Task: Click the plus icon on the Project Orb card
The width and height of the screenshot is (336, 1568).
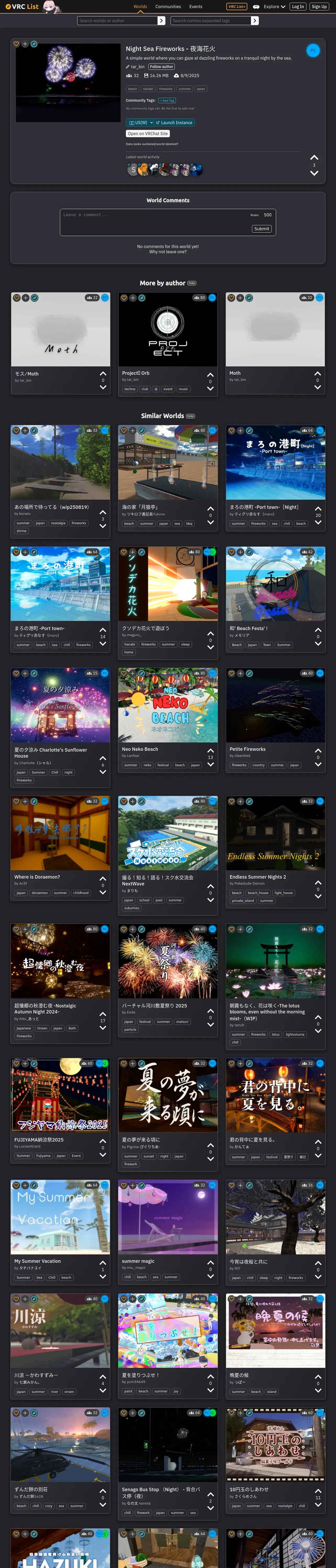Action: 132,298
